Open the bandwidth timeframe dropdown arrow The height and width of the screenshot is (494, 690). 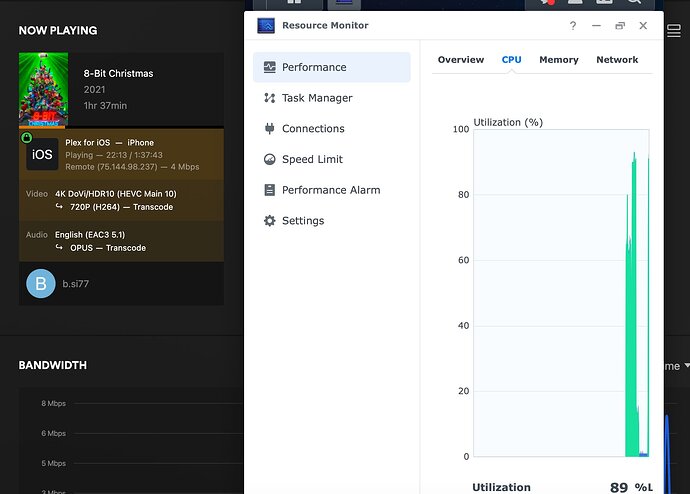point(686,366)
